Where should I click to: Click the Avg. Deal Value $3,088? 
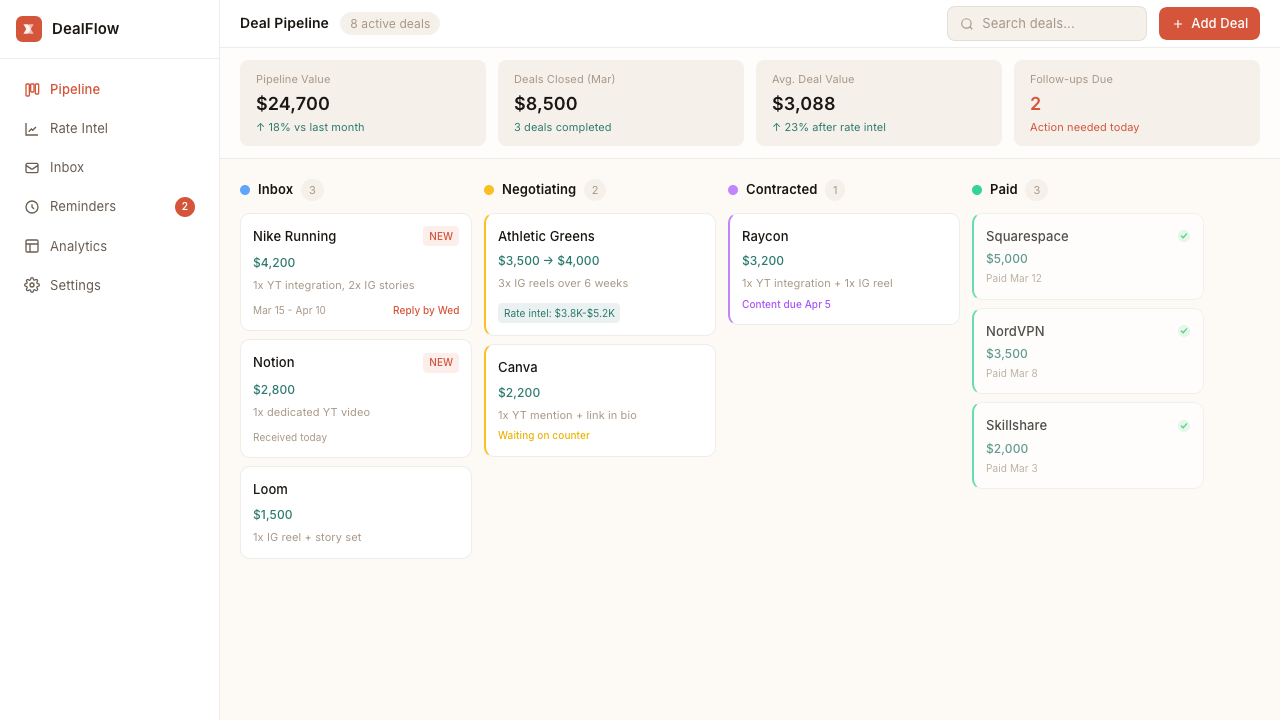804,103
